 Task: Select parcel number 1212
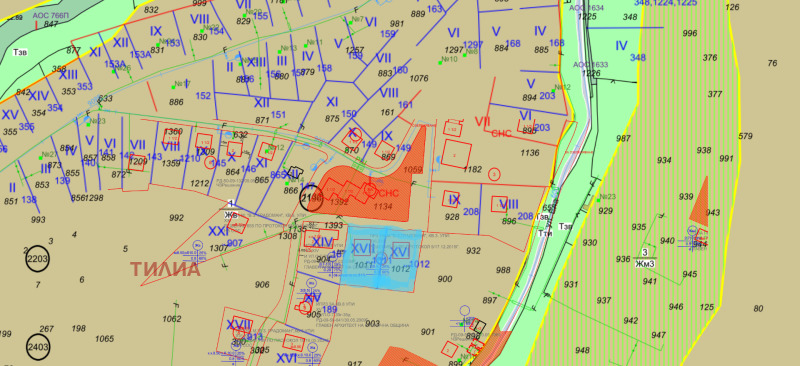point(200,183)
